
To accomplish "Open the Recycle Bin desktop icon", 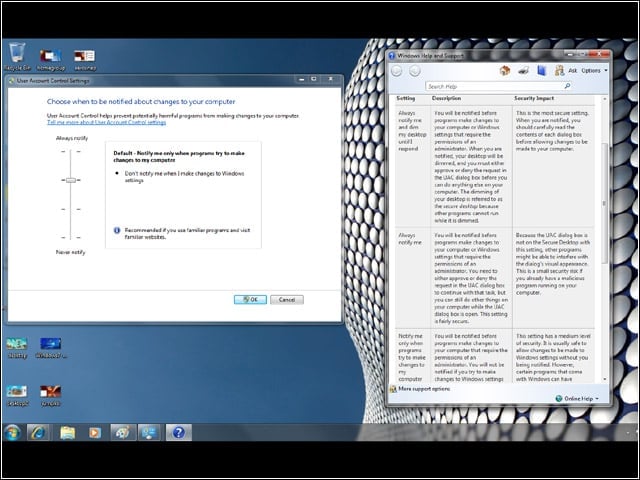I will point(17,56).
